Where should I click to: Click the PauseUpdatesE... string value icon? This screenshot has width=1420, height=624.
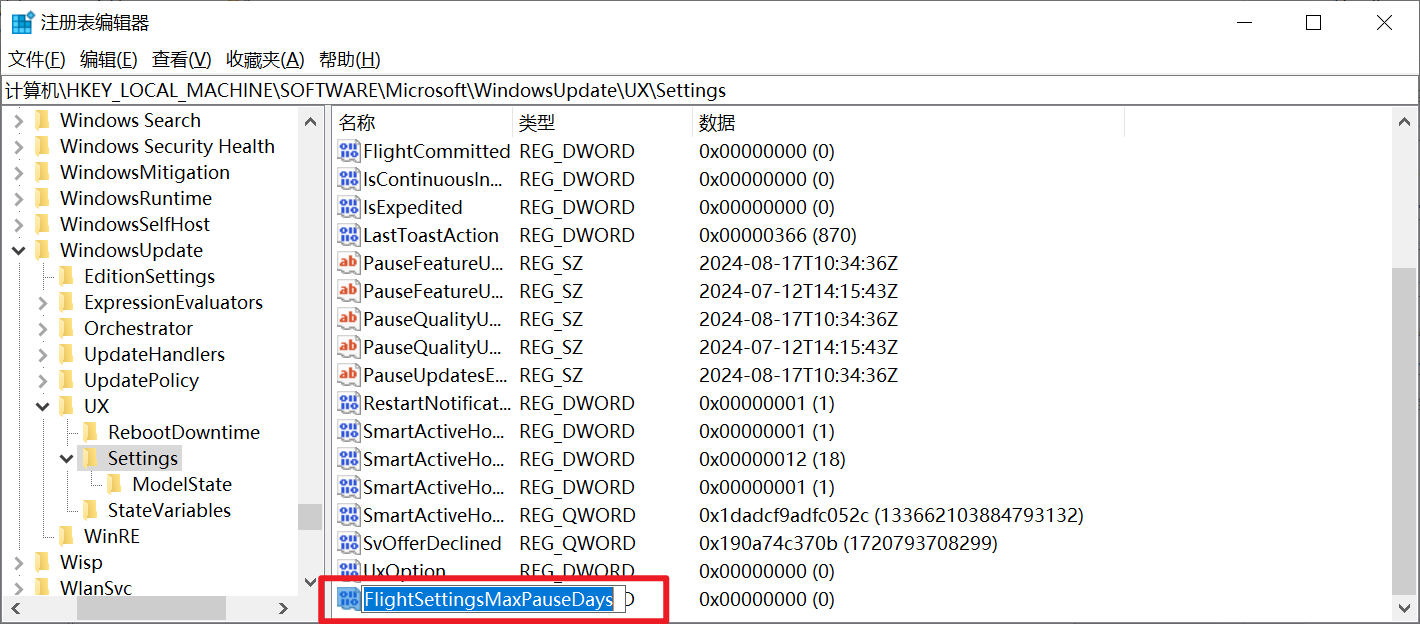click(x=348, y=375)
